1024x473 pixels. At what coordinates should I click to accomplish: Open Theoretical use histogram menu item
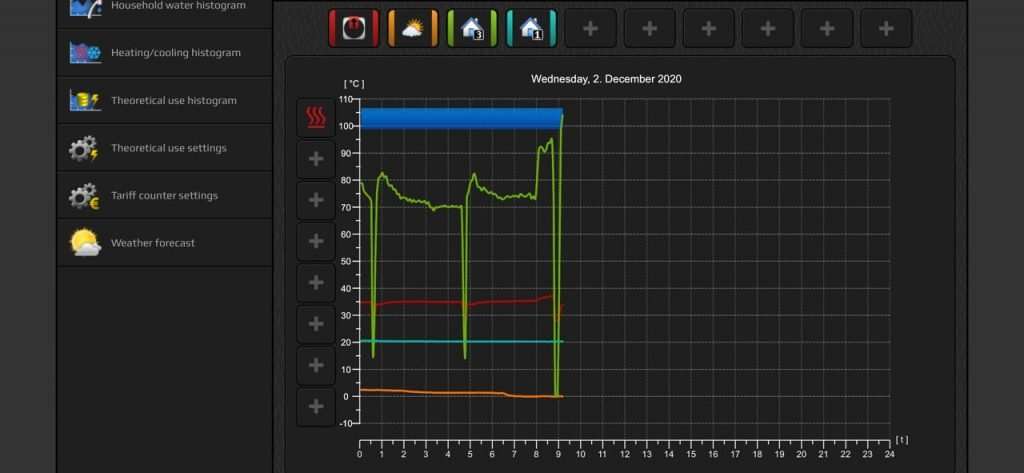coord(164,101)
